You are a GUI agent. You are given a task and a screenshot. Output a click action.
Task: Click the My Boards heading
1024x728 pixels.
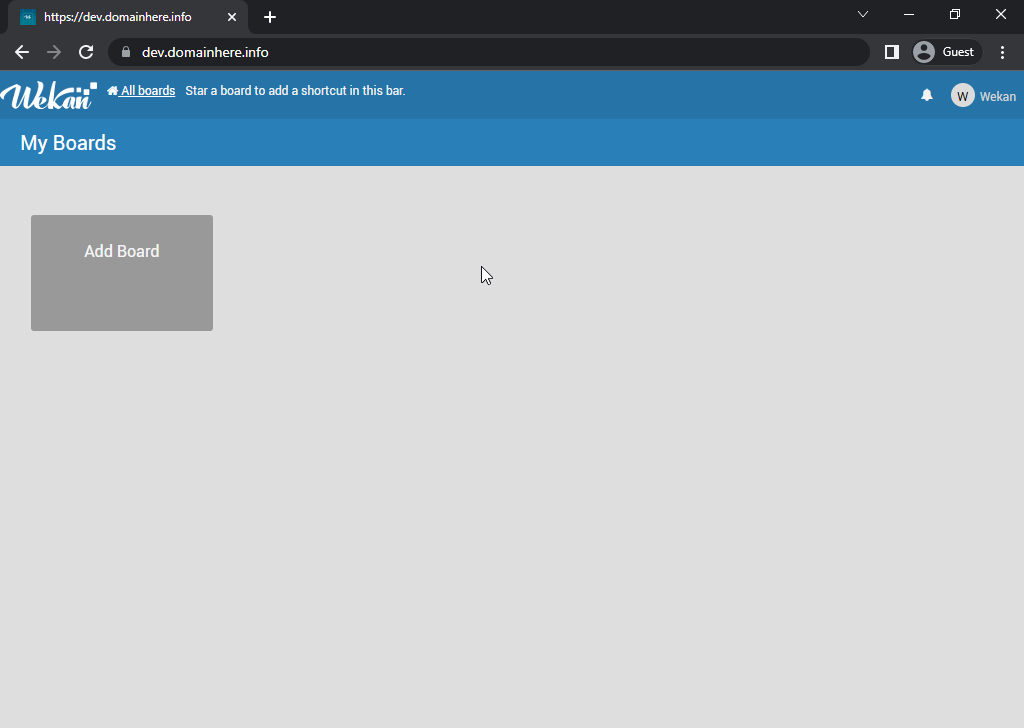tap(69, 143)
